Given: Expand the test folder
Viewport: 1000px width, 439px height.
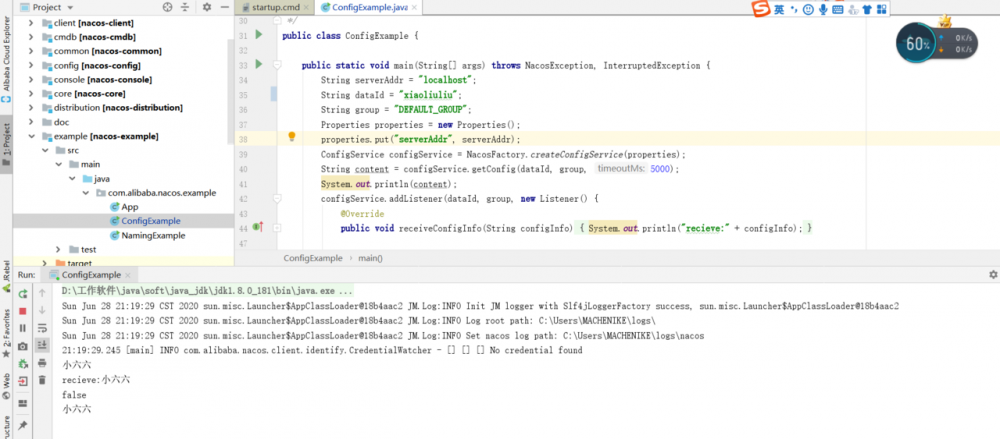Looking at the screenshot, I should (58, 249).
